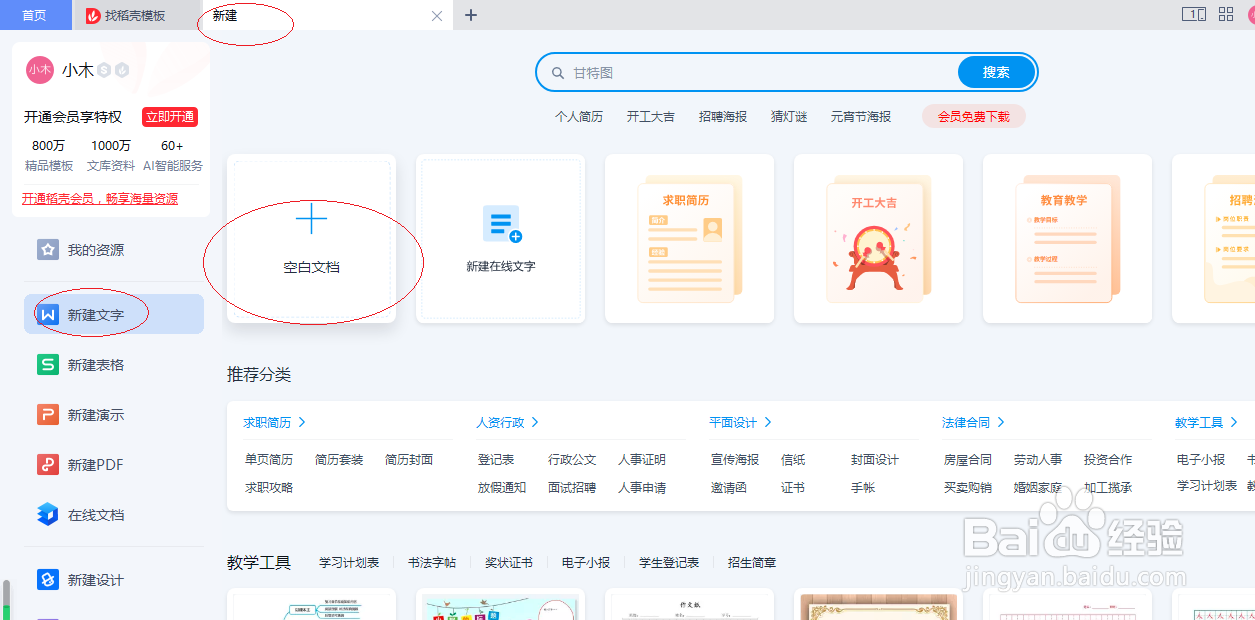
Task: Click the 搜索 button
Action: click(996, 72)
